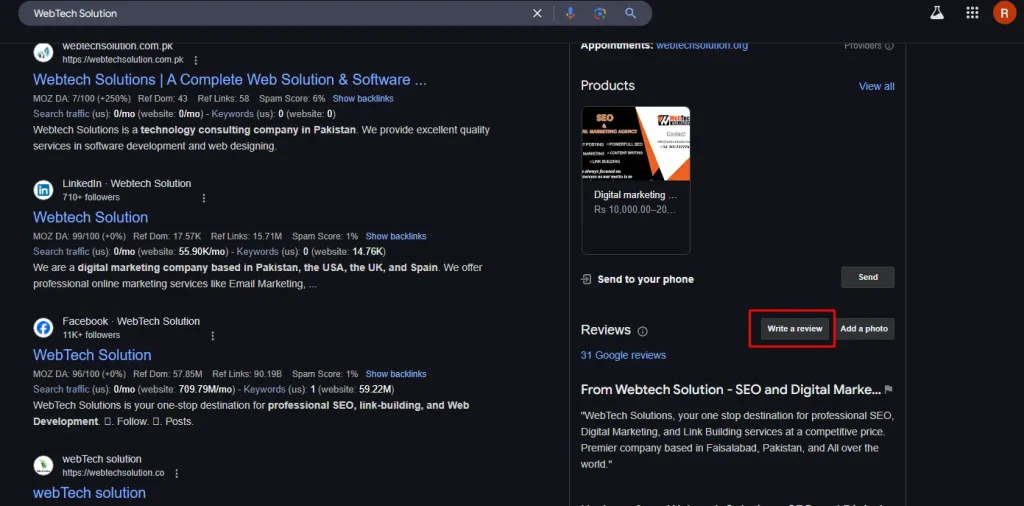Click the magnifier search icon
Image resolution: width=1024 pixels, height=506 pixels.
click(x=630, y=13)
